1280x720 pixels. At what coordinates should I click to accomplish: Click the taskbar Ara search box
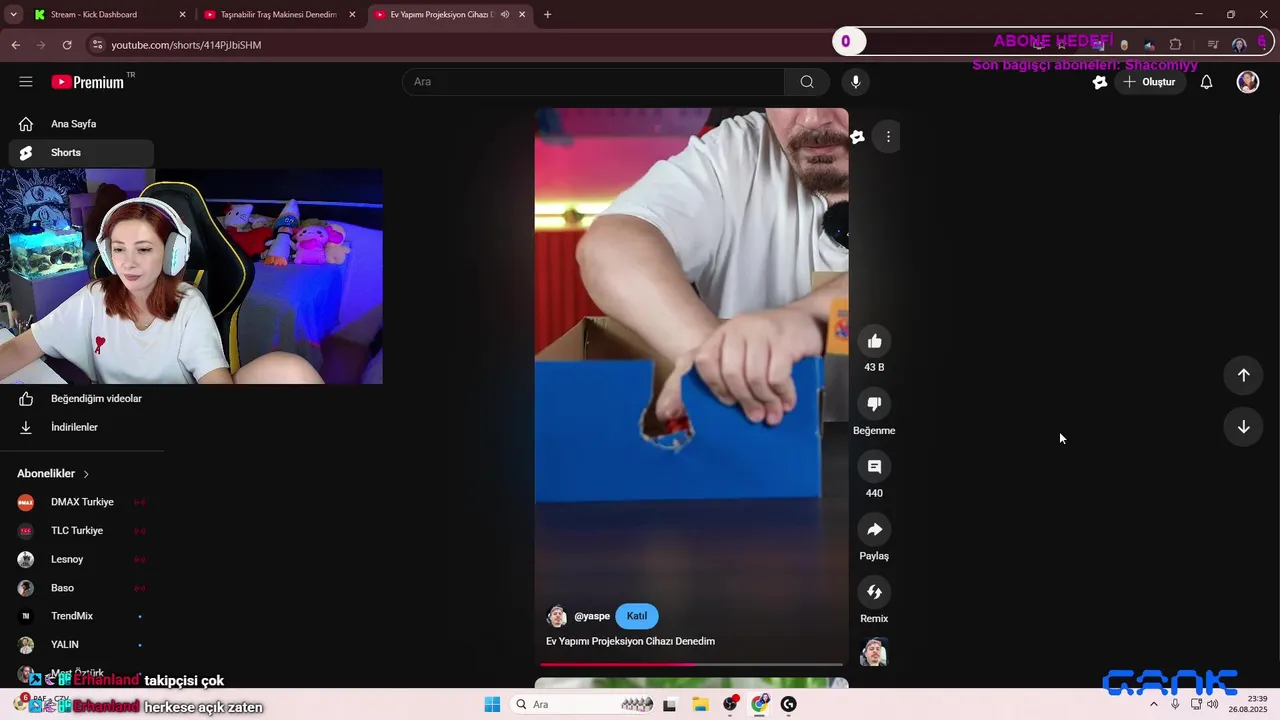coord(583,705)
